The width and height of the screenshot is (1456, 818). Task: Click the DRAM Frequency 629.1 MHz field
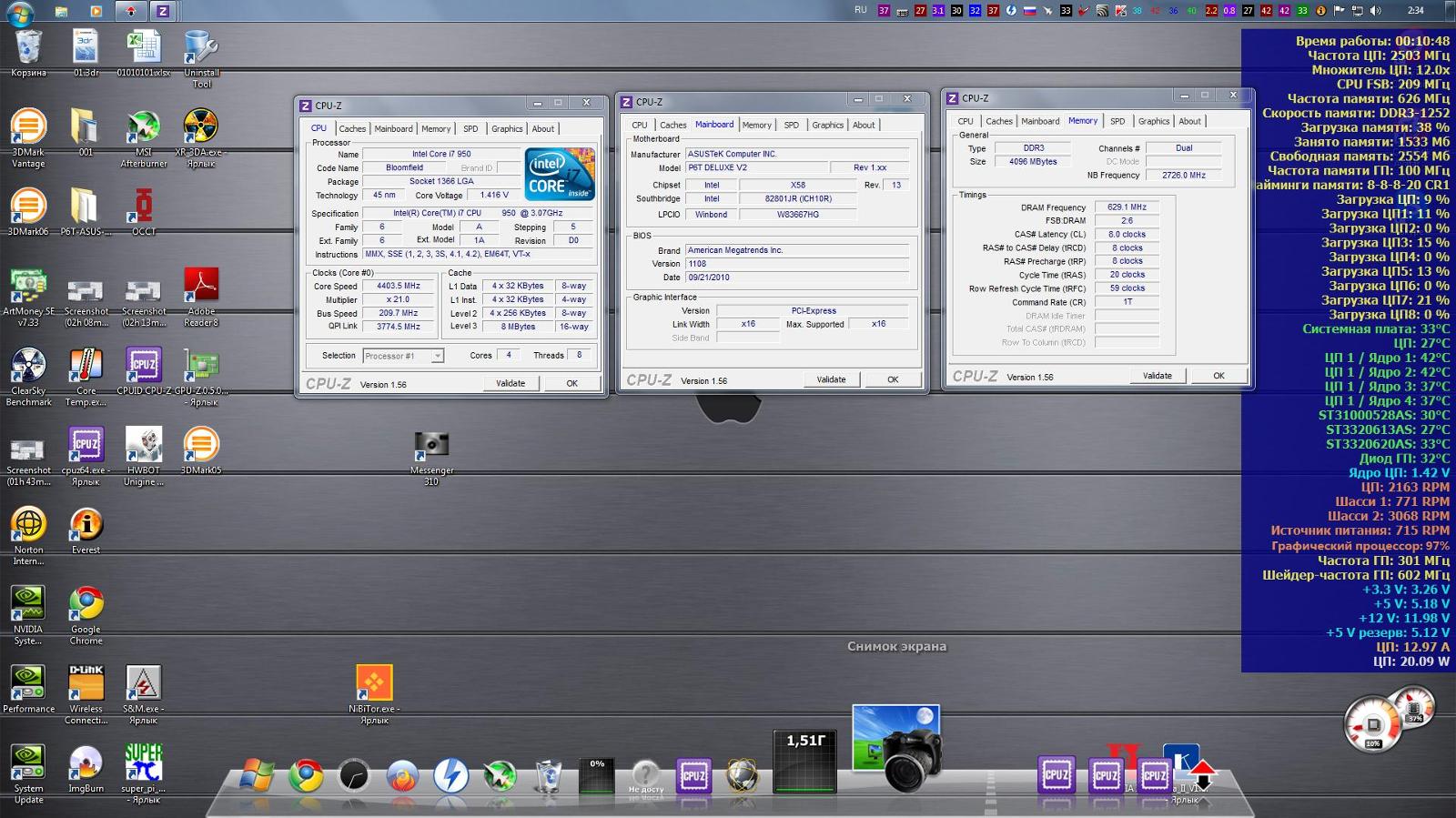coord(1127,207)
